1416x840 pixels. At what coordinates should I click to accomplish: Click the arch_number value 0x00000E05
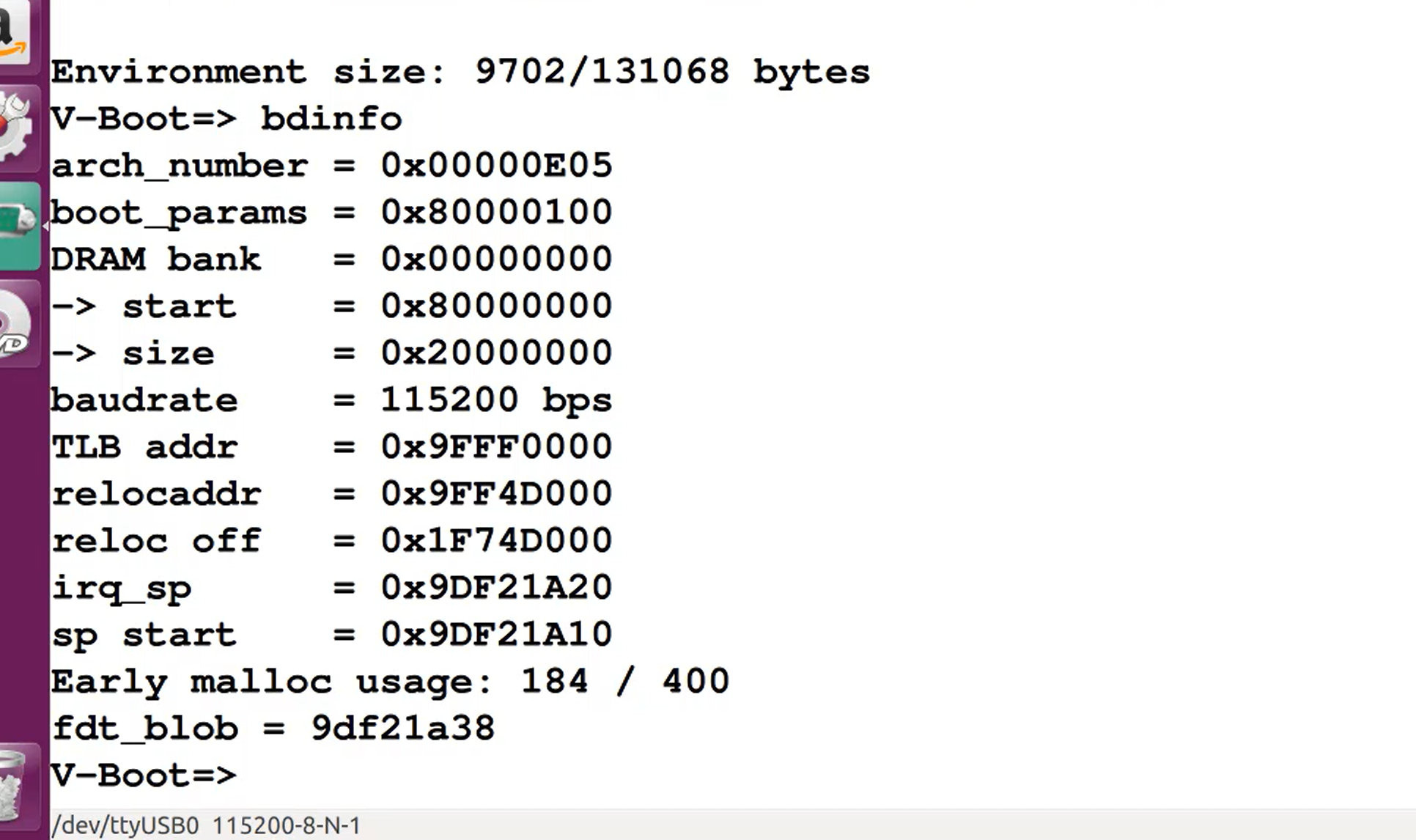pos(496,165)
